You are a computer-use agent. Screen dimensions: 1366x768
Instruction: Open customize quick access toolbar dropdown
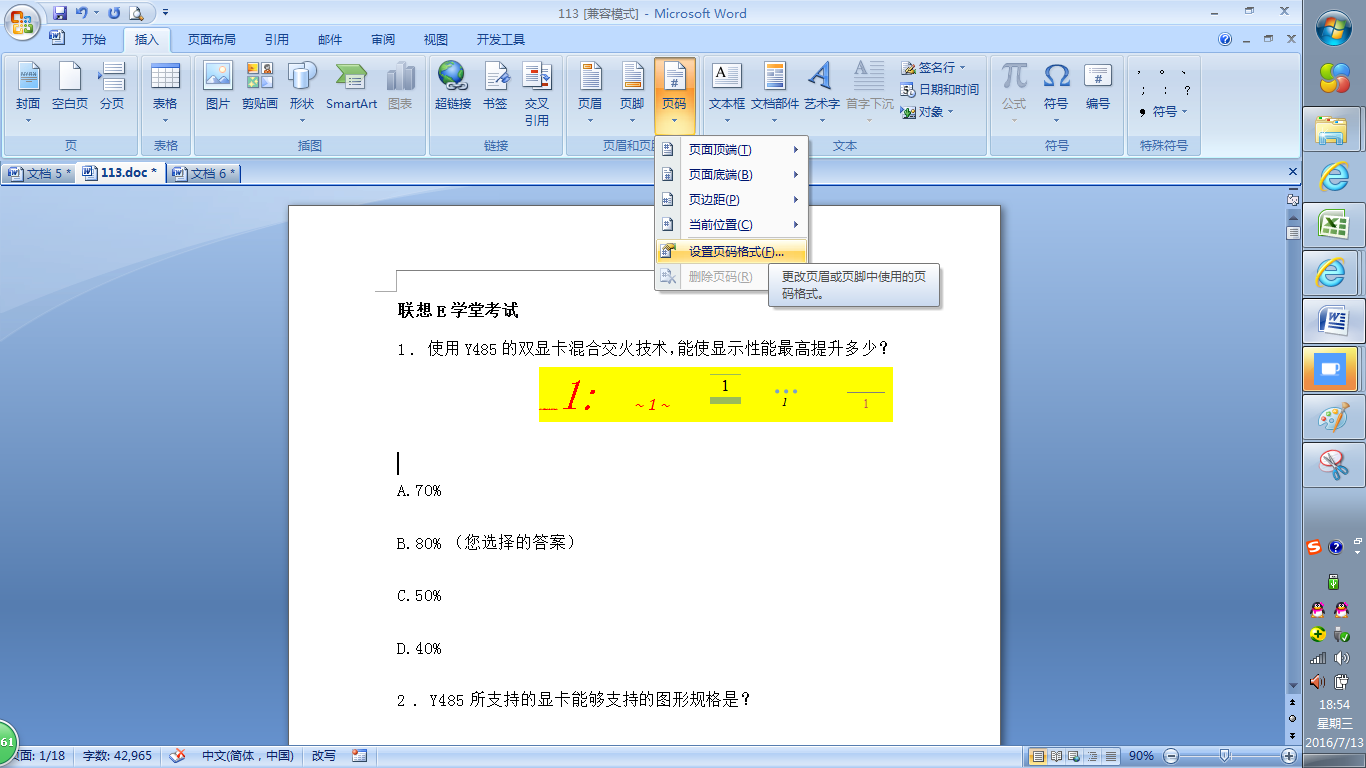point(165,13)
